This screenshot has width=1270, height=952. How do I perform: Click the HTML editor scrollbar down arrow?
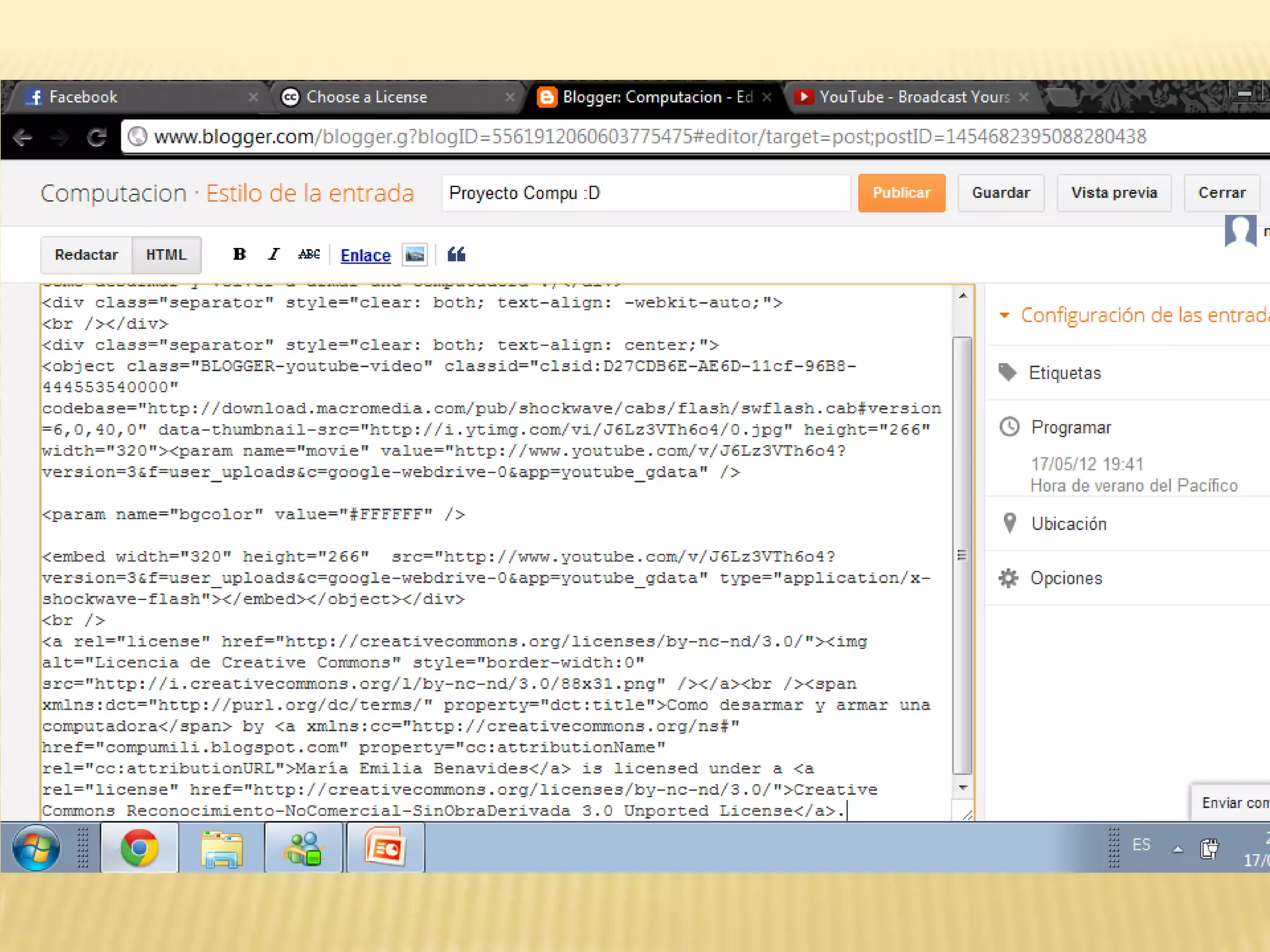tap(962, 788)
